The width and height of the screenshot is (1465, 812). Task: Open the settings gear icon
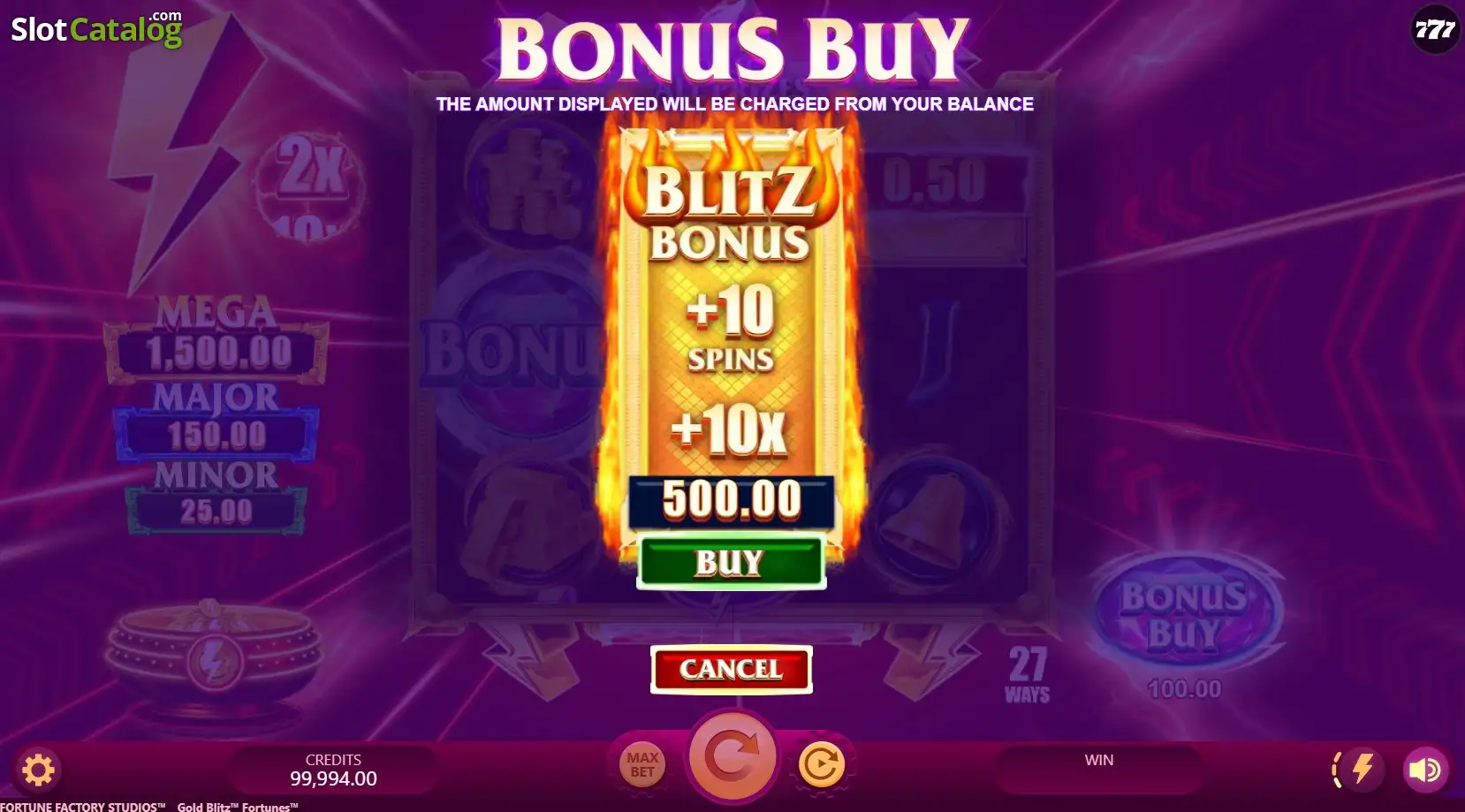click(38, 770)
